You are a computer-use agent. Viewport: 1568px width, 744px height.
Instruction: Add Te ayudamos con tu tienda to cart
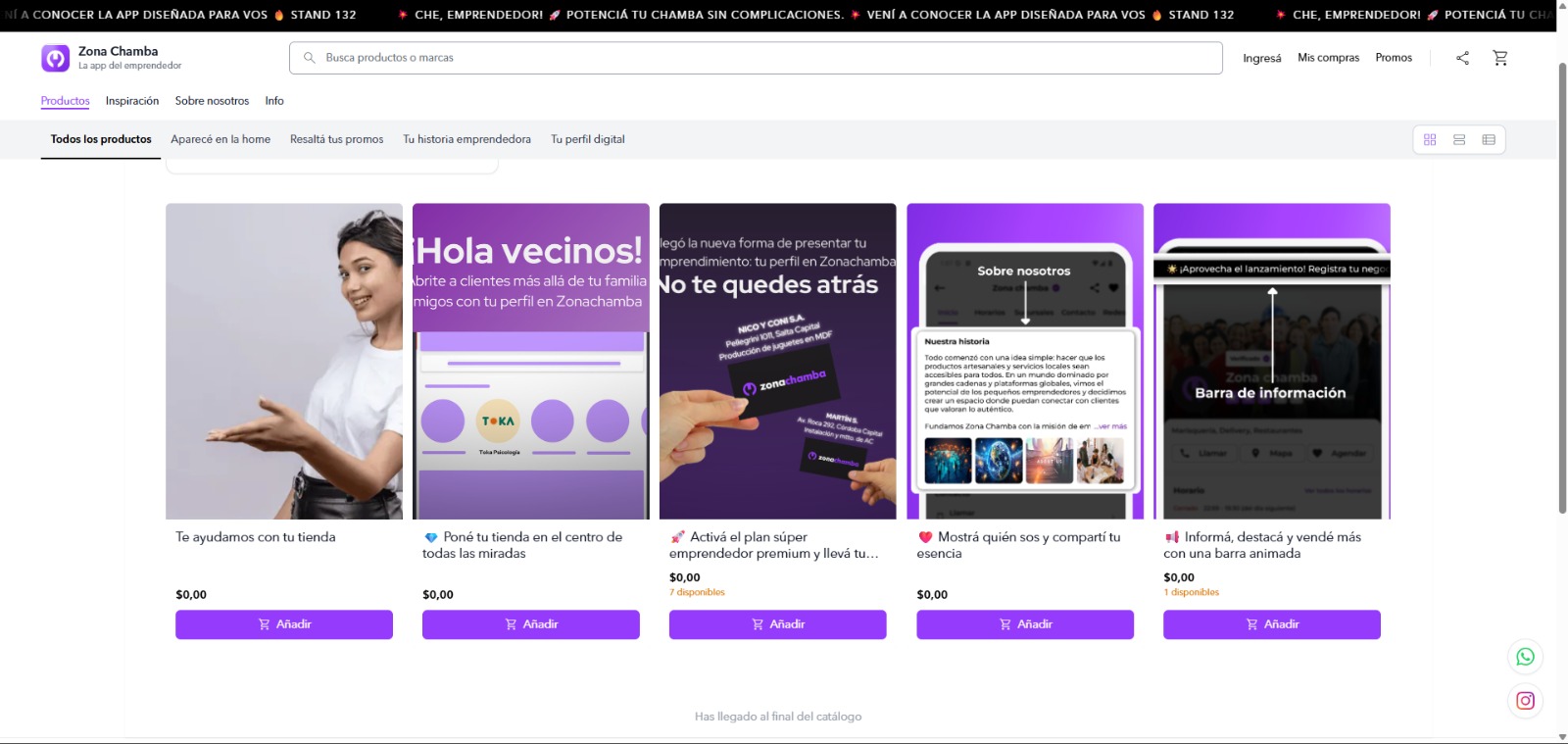(284, 624)
